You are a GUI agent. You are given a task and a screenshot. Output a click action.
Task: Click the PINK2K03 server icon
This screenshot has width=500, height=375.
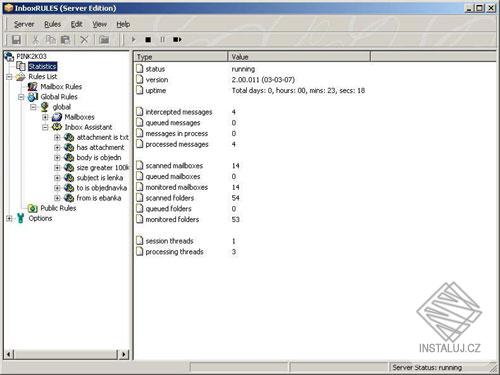click(x=9, y=56)
